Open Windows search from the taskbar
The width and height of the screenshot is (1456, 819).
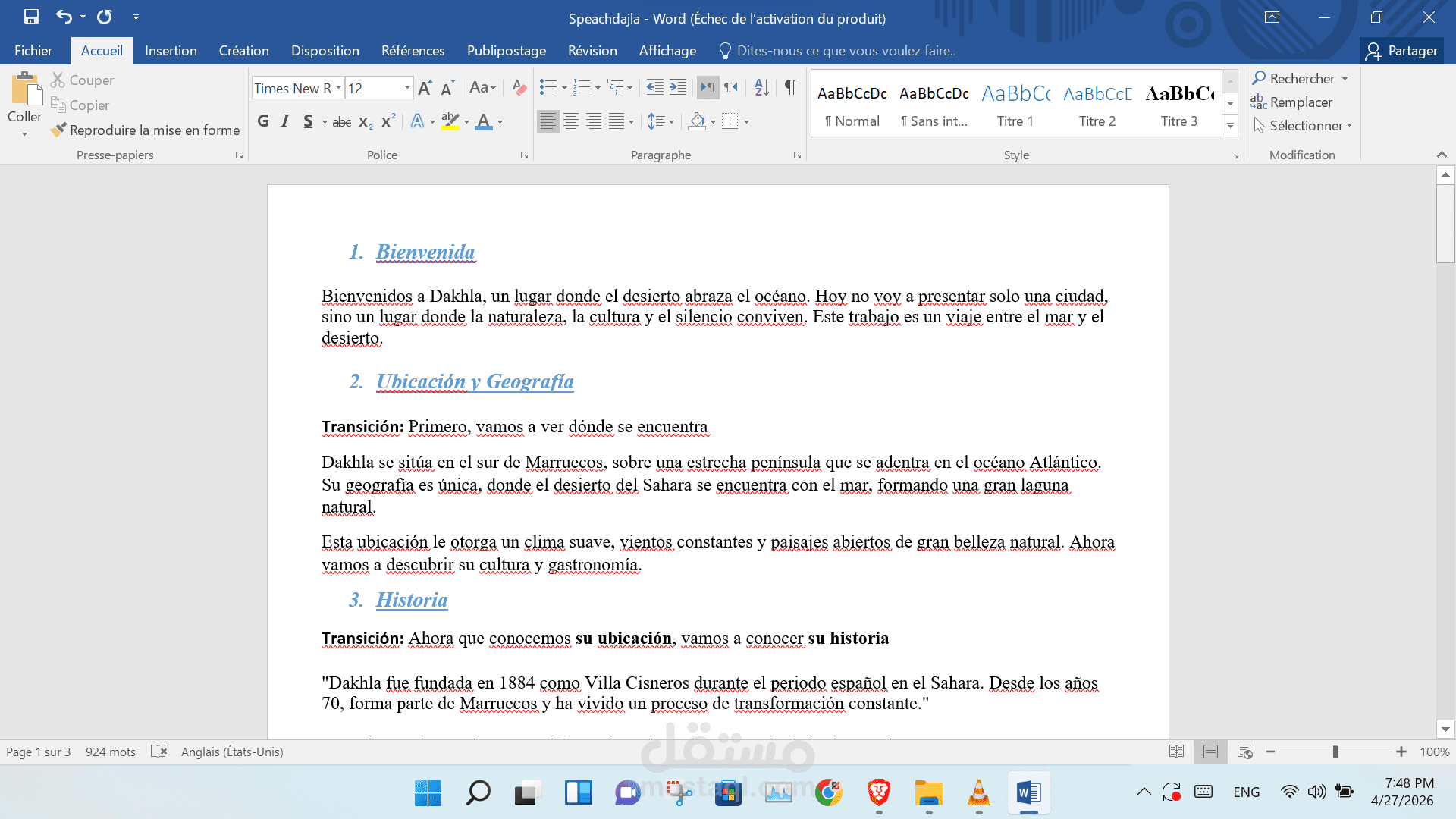pyautogui.click(x=479, y=793)
